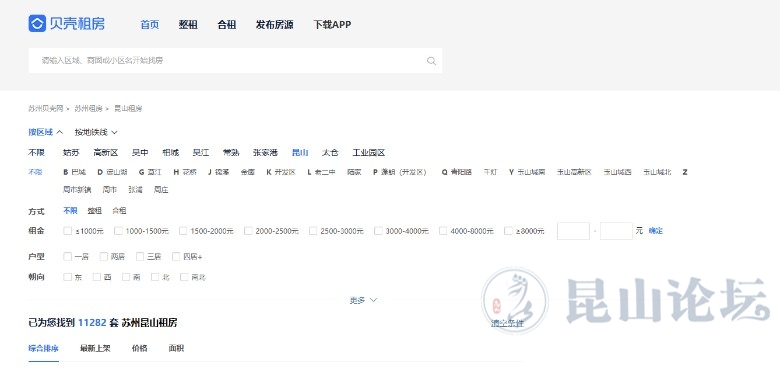The height and width of the screenshot is (375, 780).
Task: Click the maximum rent input box
Action: 616,231
